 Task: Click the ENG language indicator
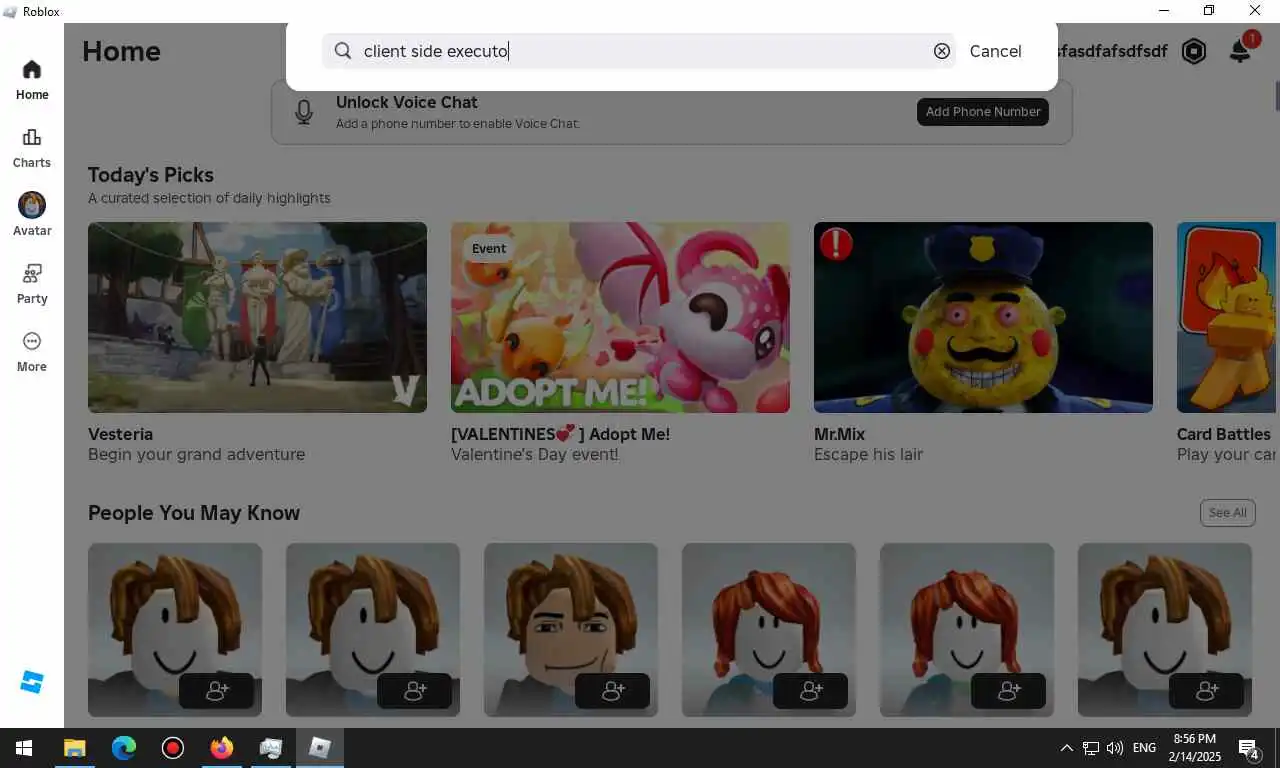click(1144, 748)
